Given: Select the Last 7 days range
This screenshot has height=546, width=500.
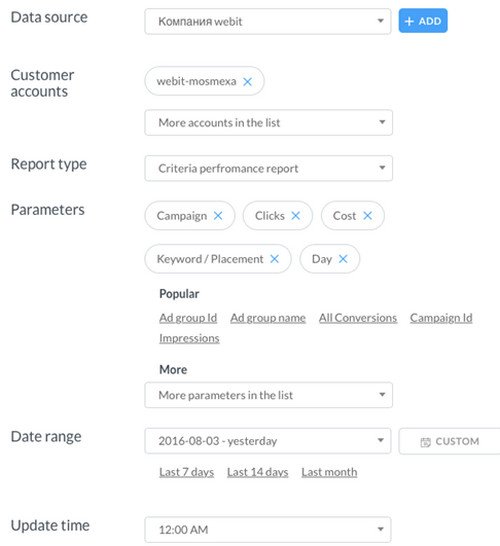Looking at the screenshot, I should click(187, 472).
